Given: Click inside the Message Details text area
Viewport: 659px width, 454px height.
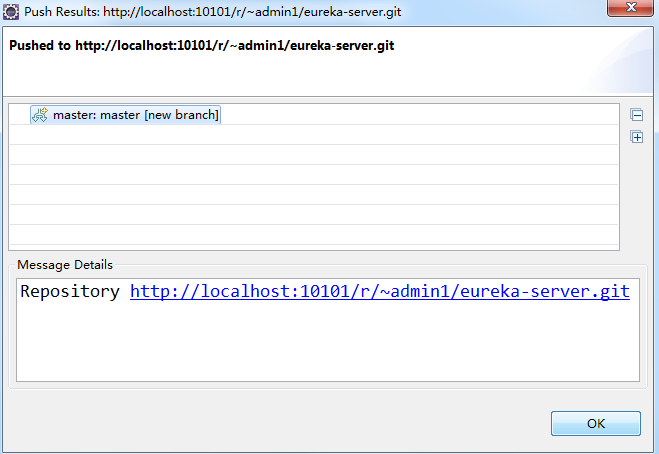Looking at the screenshot, I should [x=328, y=330].
